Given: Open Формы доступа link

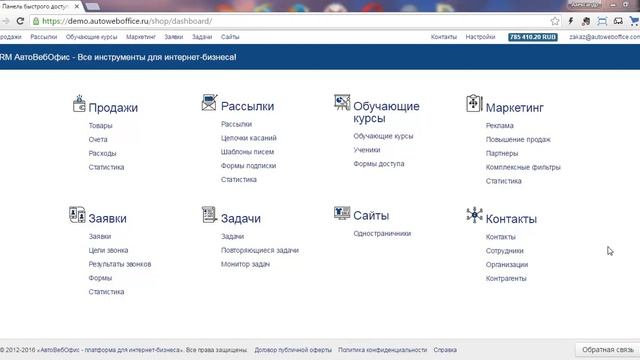Looking at the screenshot, I should [x=379, y=164].
